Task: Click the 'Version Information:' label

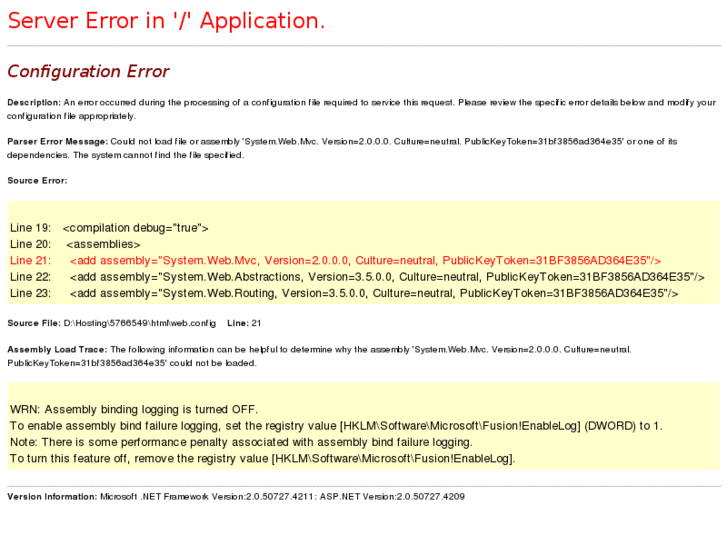Action: (x=52, y=497)
